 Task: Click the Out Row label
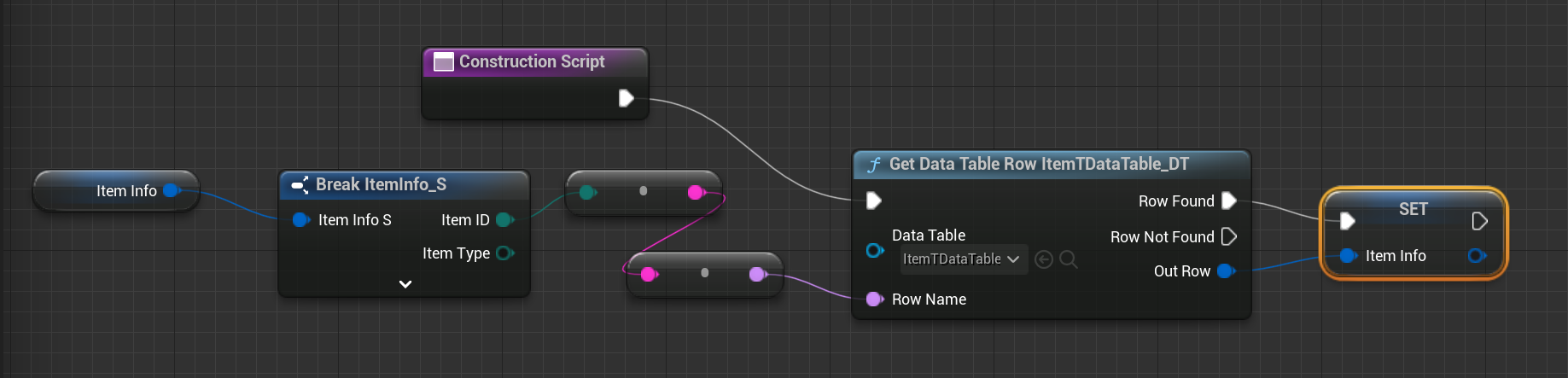(1181, 271)
